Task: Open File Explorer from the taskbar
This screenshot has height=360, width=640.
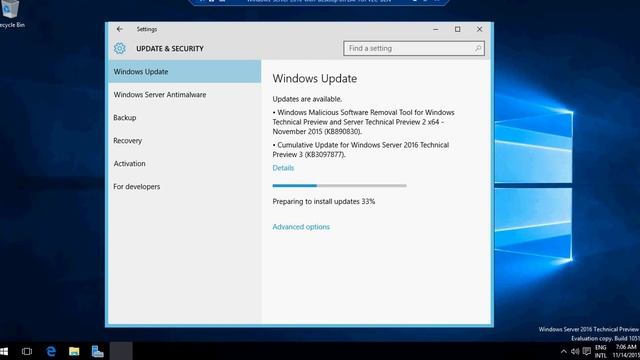Action: (x=74, y=351)
